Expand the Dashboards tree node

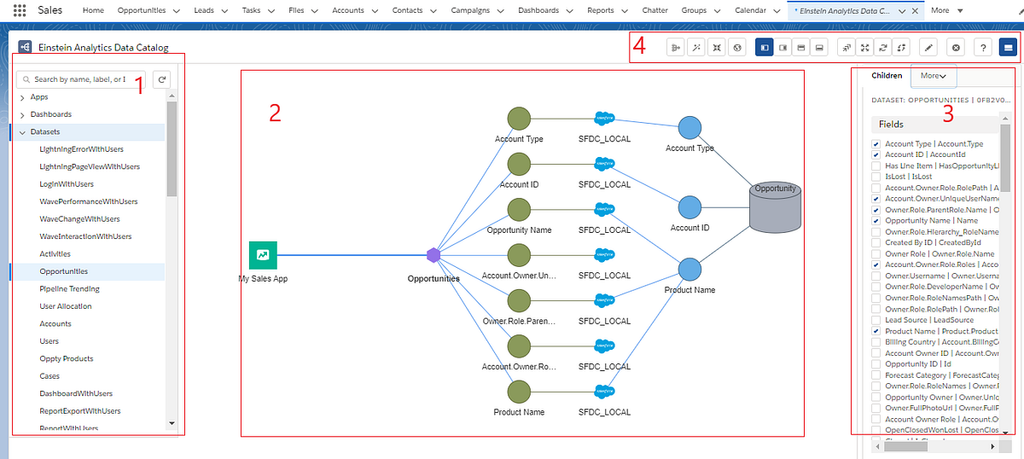coord(23,115)
